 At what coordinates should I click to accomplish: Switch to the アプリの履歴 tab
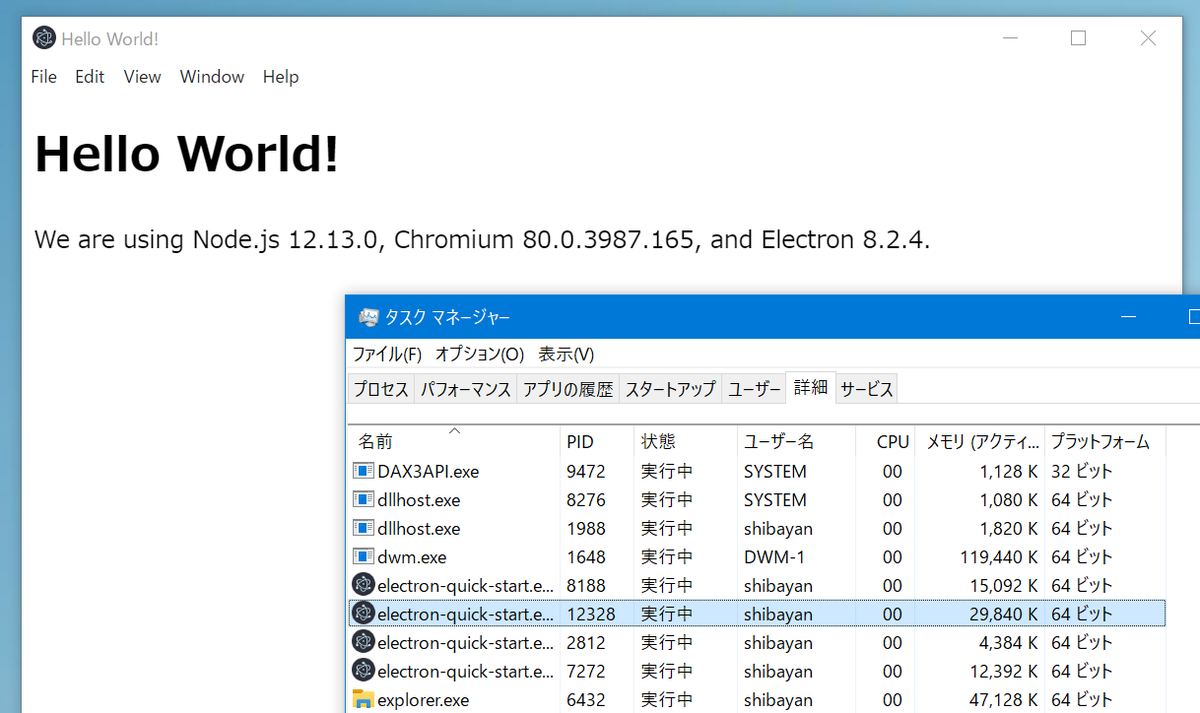click(568, 390)
